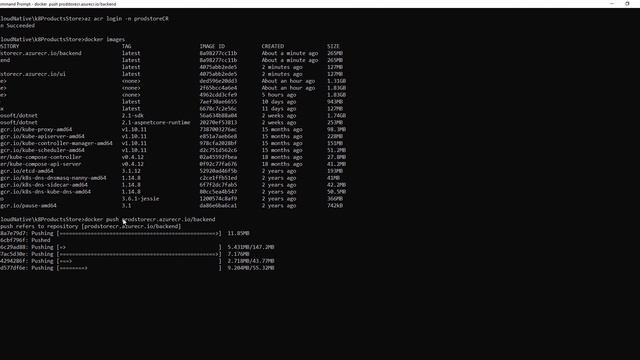Viewport: 640px width, 360px height.
Task: Click the 7.176MB pushed size
Action: pos(238,254)
